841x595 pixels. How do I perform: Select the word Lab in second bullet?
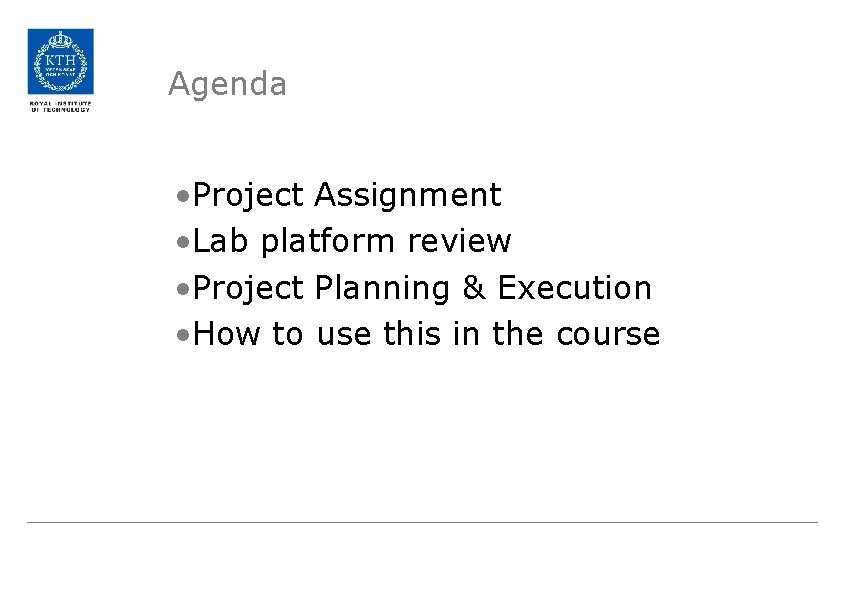216,242
